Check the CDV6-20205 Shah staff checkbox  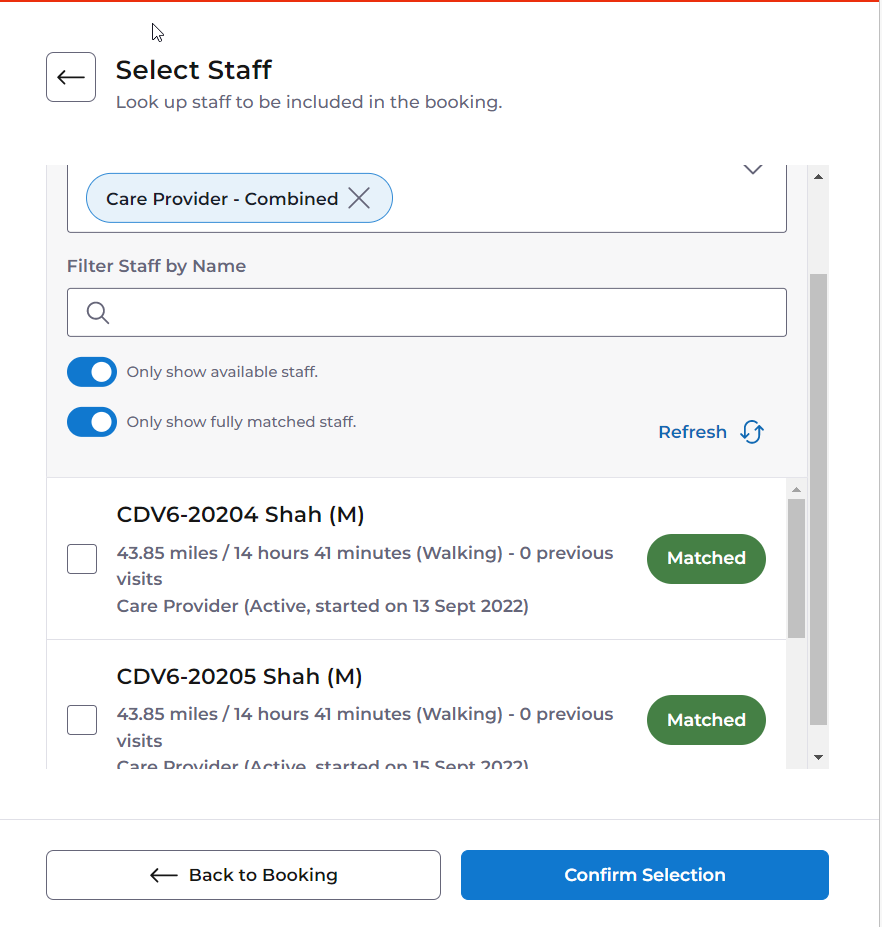(82, 719)
